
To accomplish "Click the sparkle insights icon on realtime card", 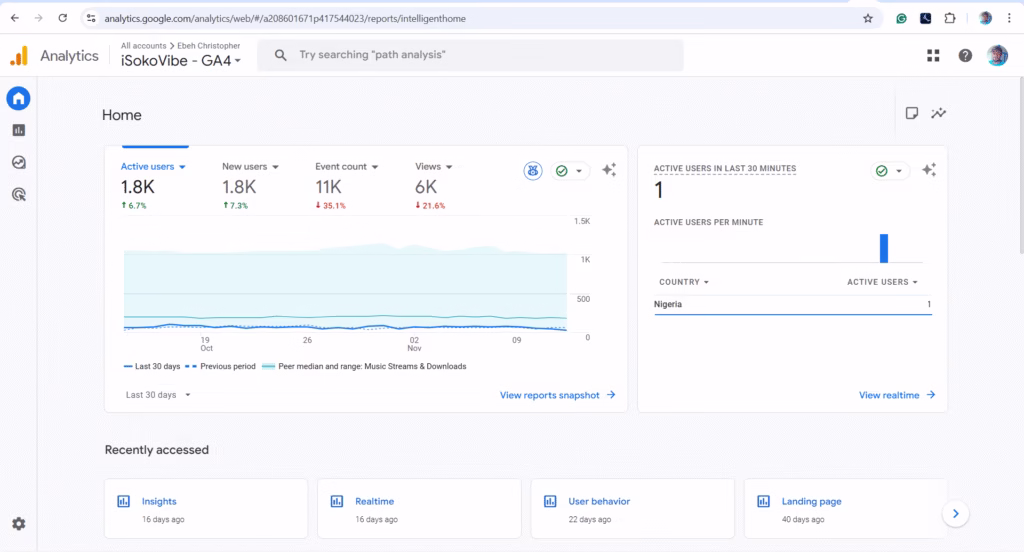I will tap(929, 171).
